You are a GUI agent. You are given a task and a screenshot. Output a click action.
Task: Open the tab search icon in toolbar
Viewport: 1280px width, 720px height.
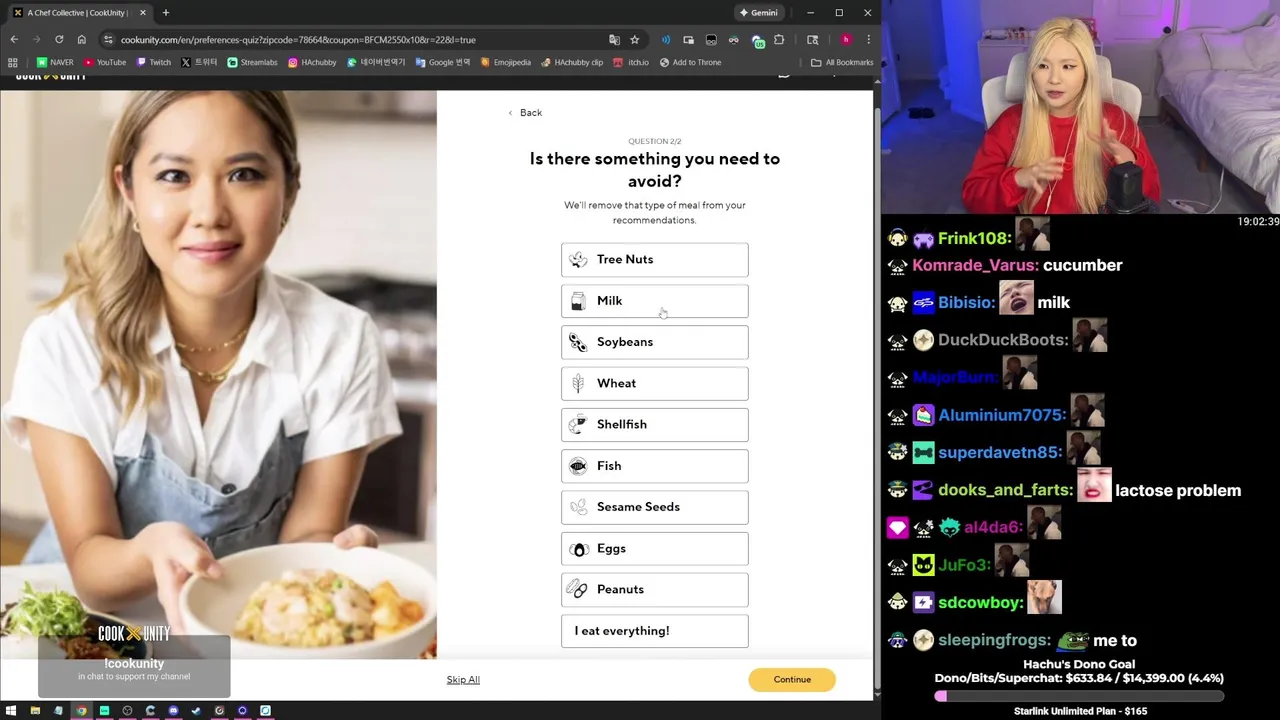click(812, 40)
